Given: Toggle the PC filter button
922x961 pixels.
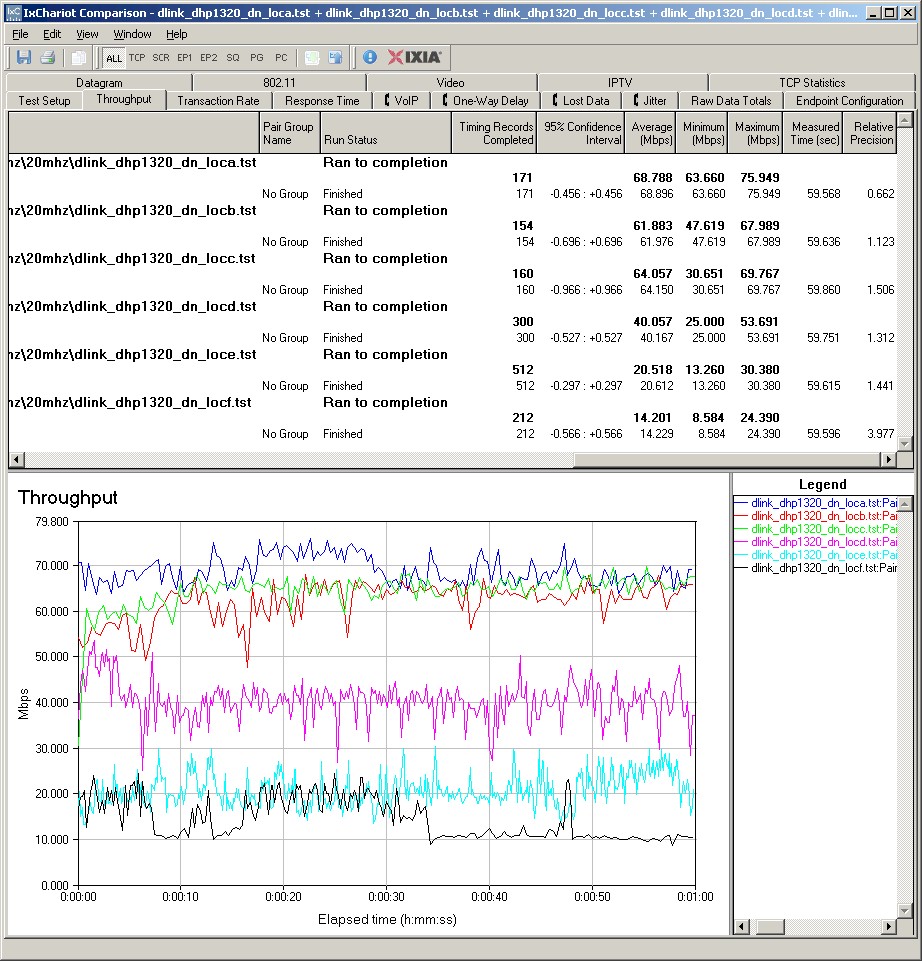Looking at the screenshot, I should [281, 58].
